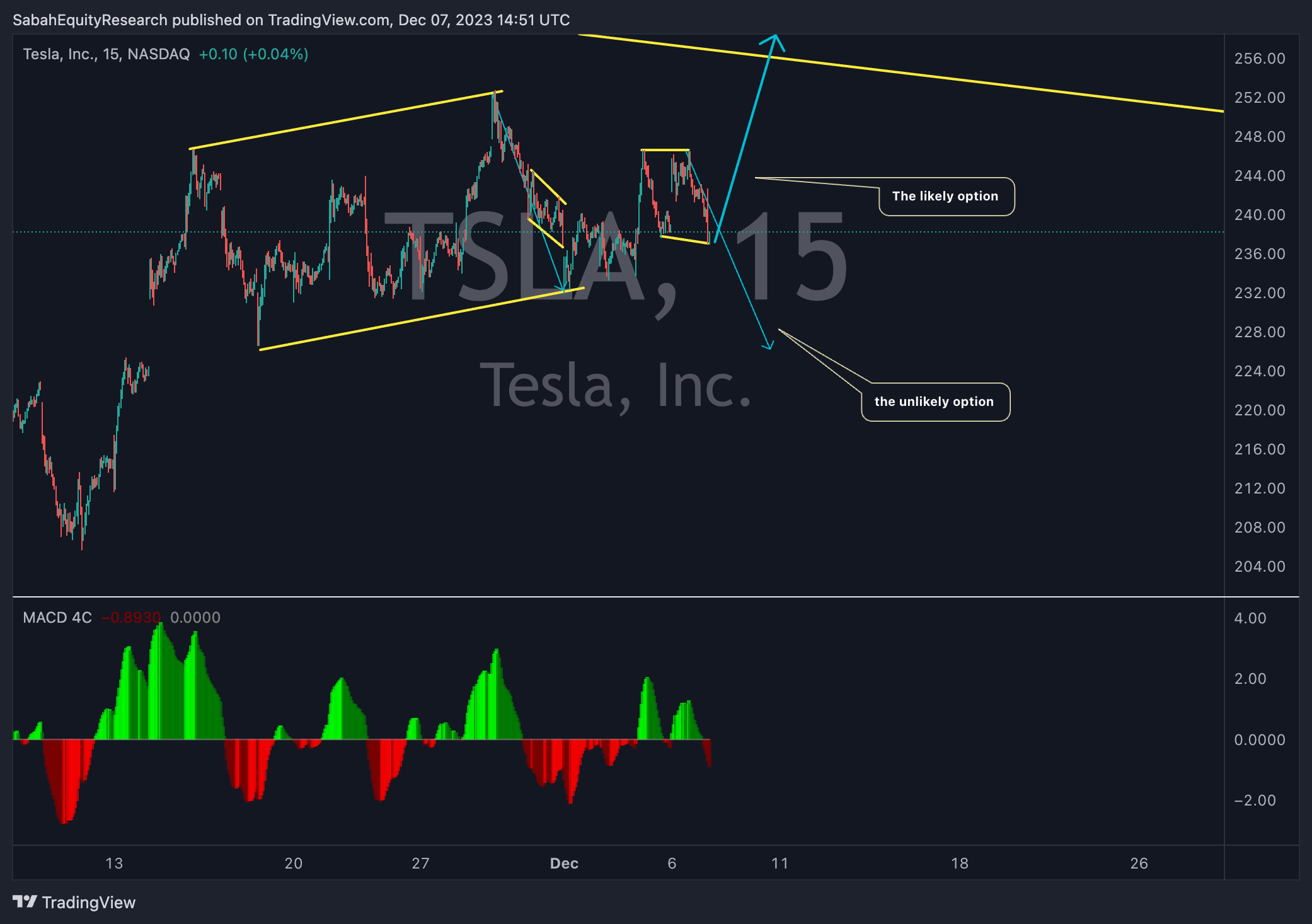Click the 204.00 price axis label
This screenshot has height=924, width=1312.
[x=1260, y=567]
